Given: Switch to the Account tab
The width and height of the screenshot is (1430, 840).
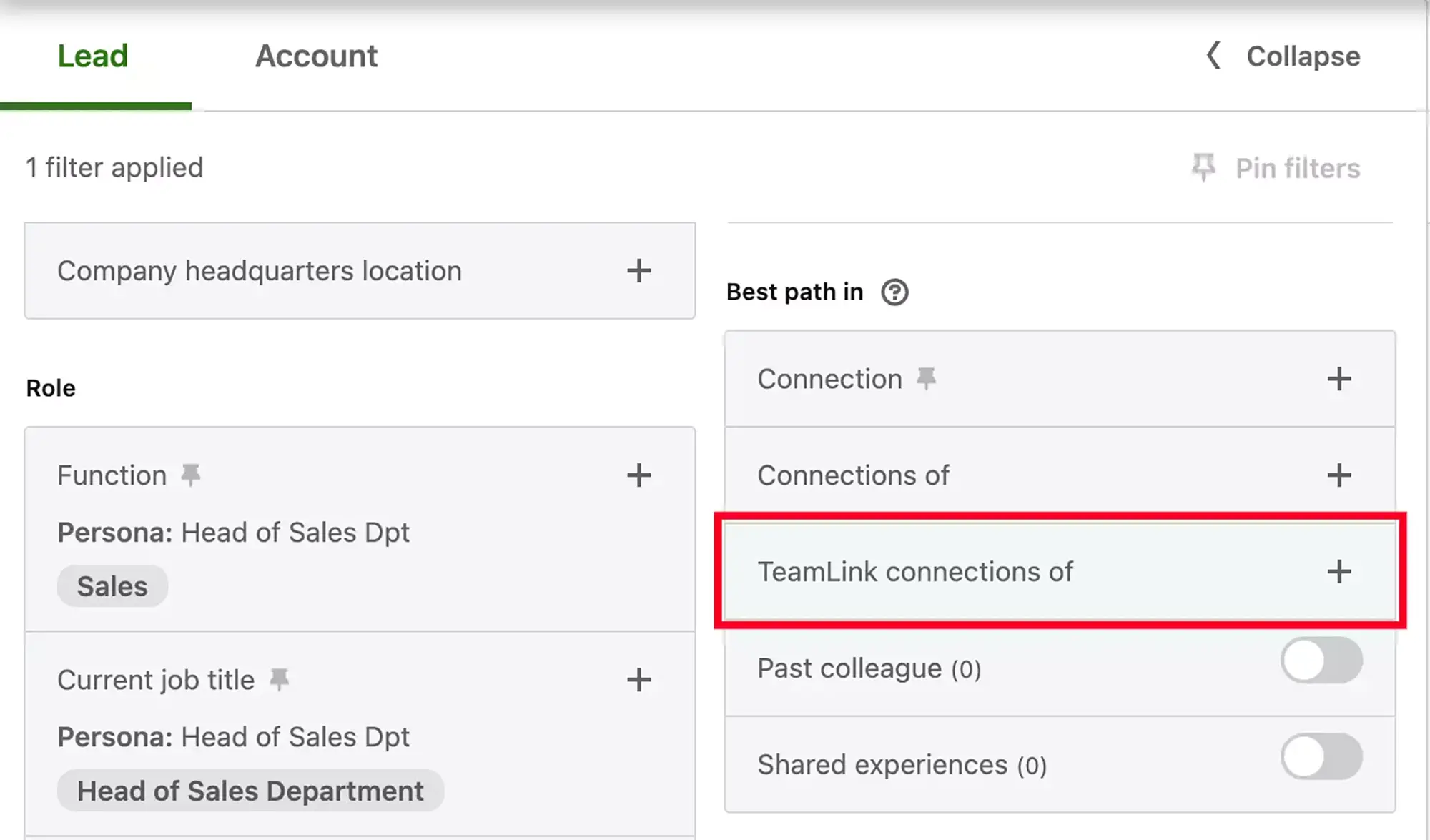Looking at the screenshot, I should [x=315, y=55].
